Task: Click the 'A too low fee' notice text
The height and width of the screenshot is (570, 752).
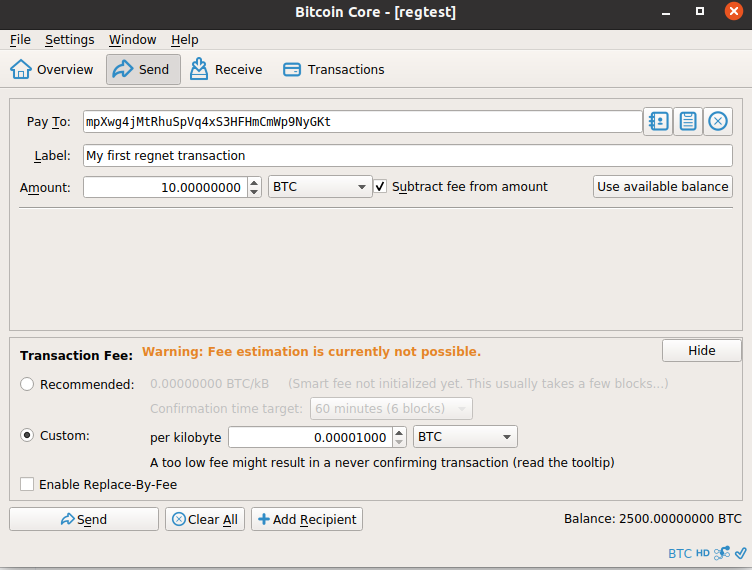Action: click(x=382, y=463)
